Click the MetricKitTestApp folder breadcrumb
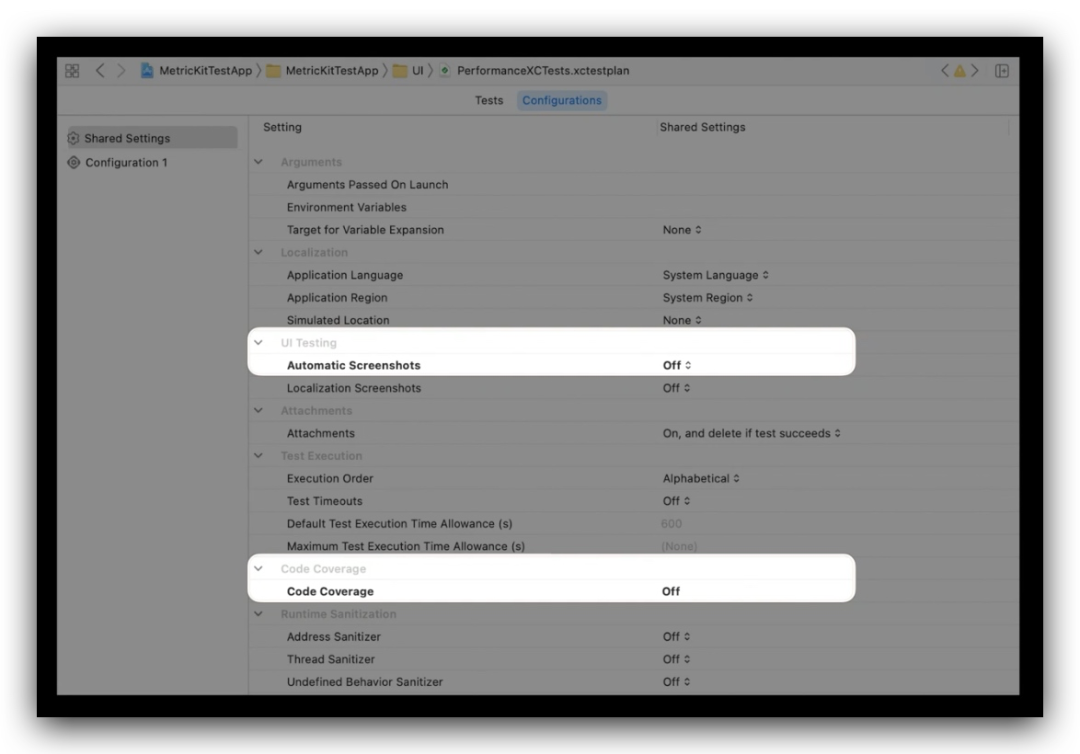Image resolution: width=1080 pixels, height=754 pixels. [x=323, y=71]
